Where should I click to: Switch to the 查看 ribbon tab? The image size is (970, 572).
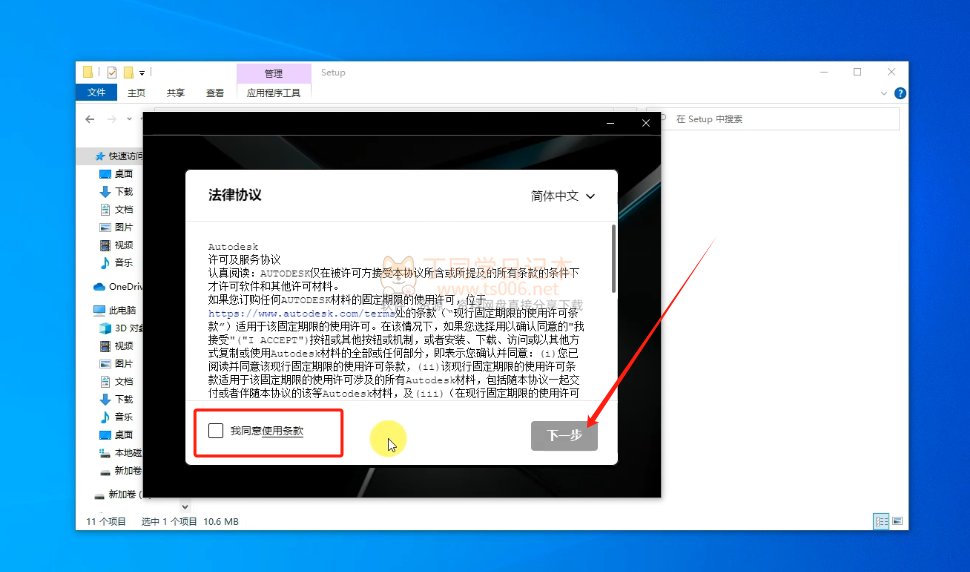215,93
